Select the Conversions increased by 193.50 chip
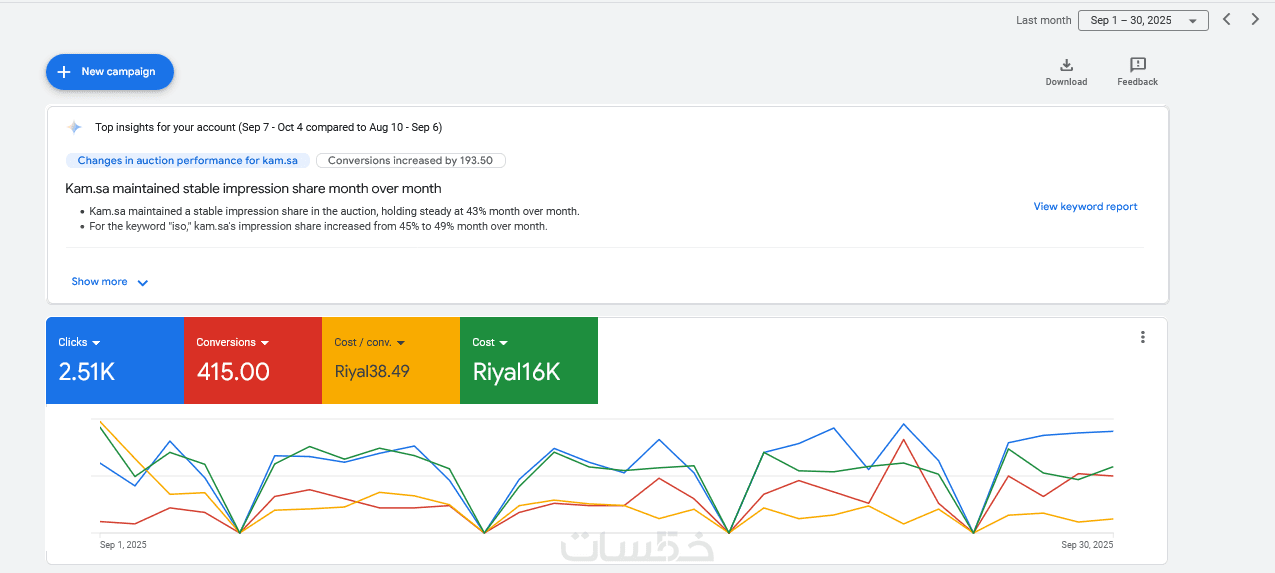Viewport: 1275px width, 573px height. click(410, 160)
